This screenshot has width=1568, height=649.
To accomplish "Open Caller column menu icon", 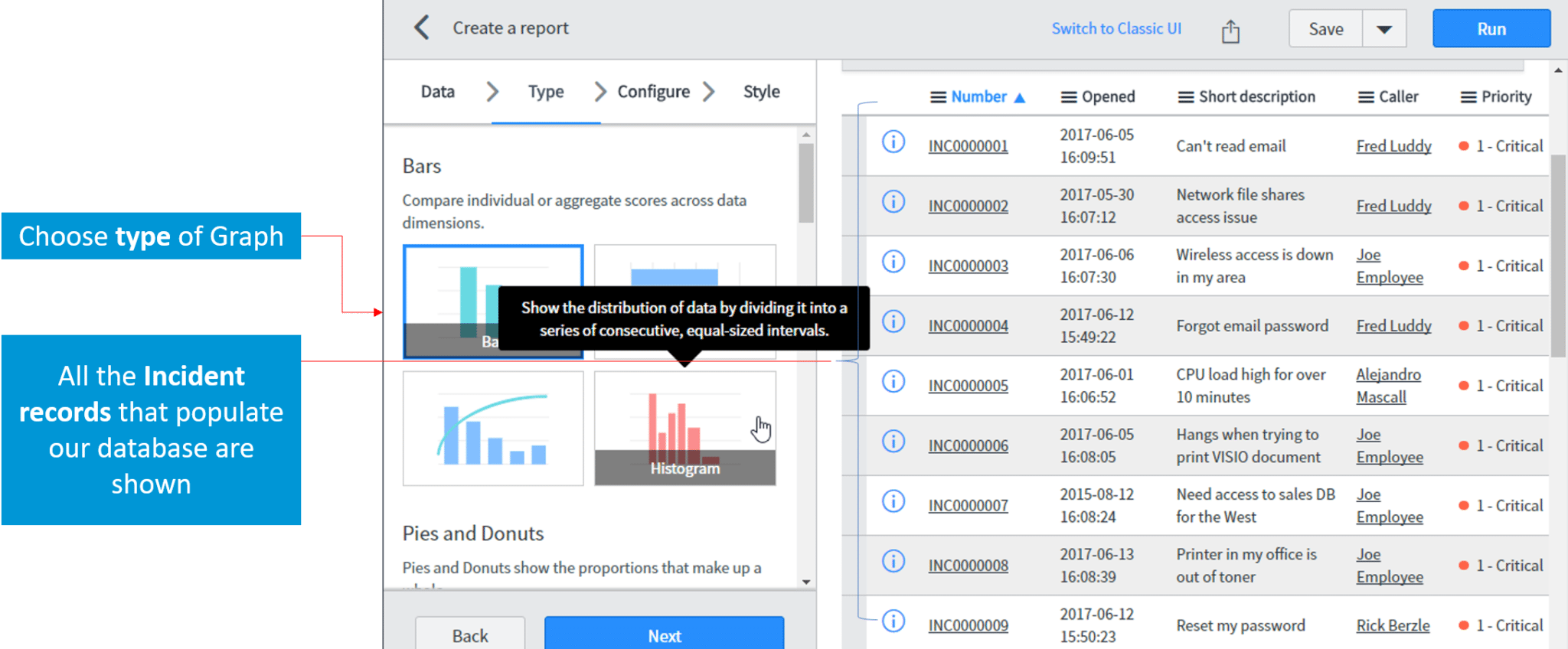I will 1366,97.
